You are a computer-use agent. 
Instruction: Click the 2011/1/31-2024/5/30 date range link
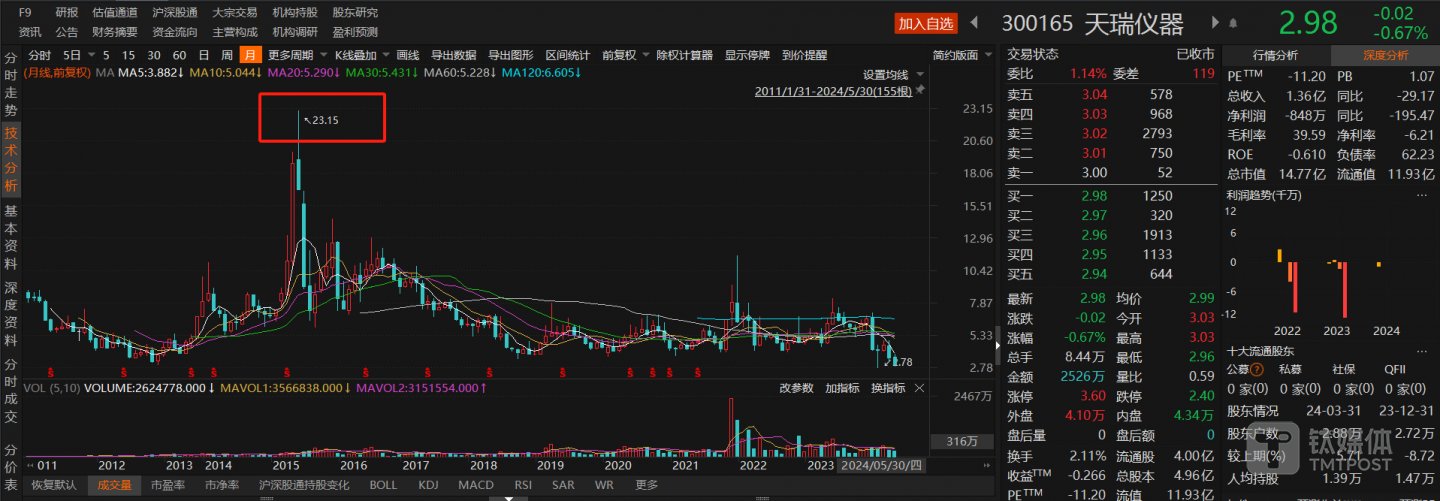[x=832, y=91]
